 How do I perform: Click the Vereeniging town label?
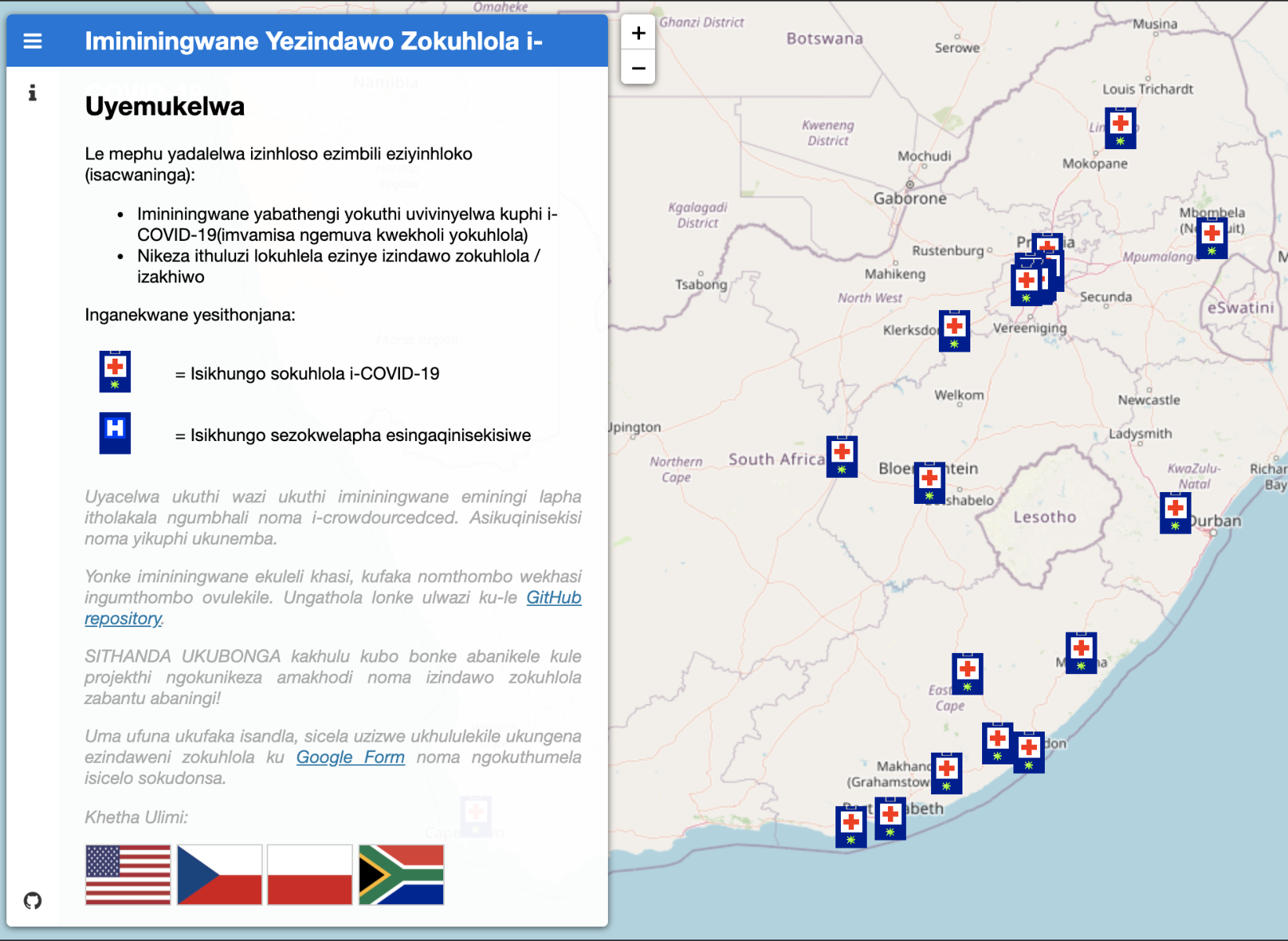tap(1030, 328)
